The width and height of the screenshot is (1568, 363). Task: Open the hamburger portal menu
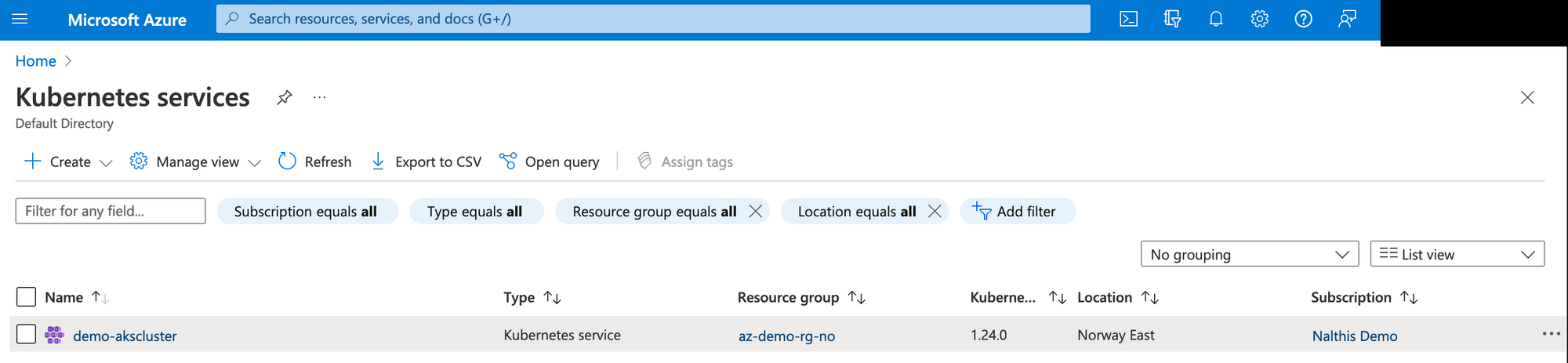point(20,19)
